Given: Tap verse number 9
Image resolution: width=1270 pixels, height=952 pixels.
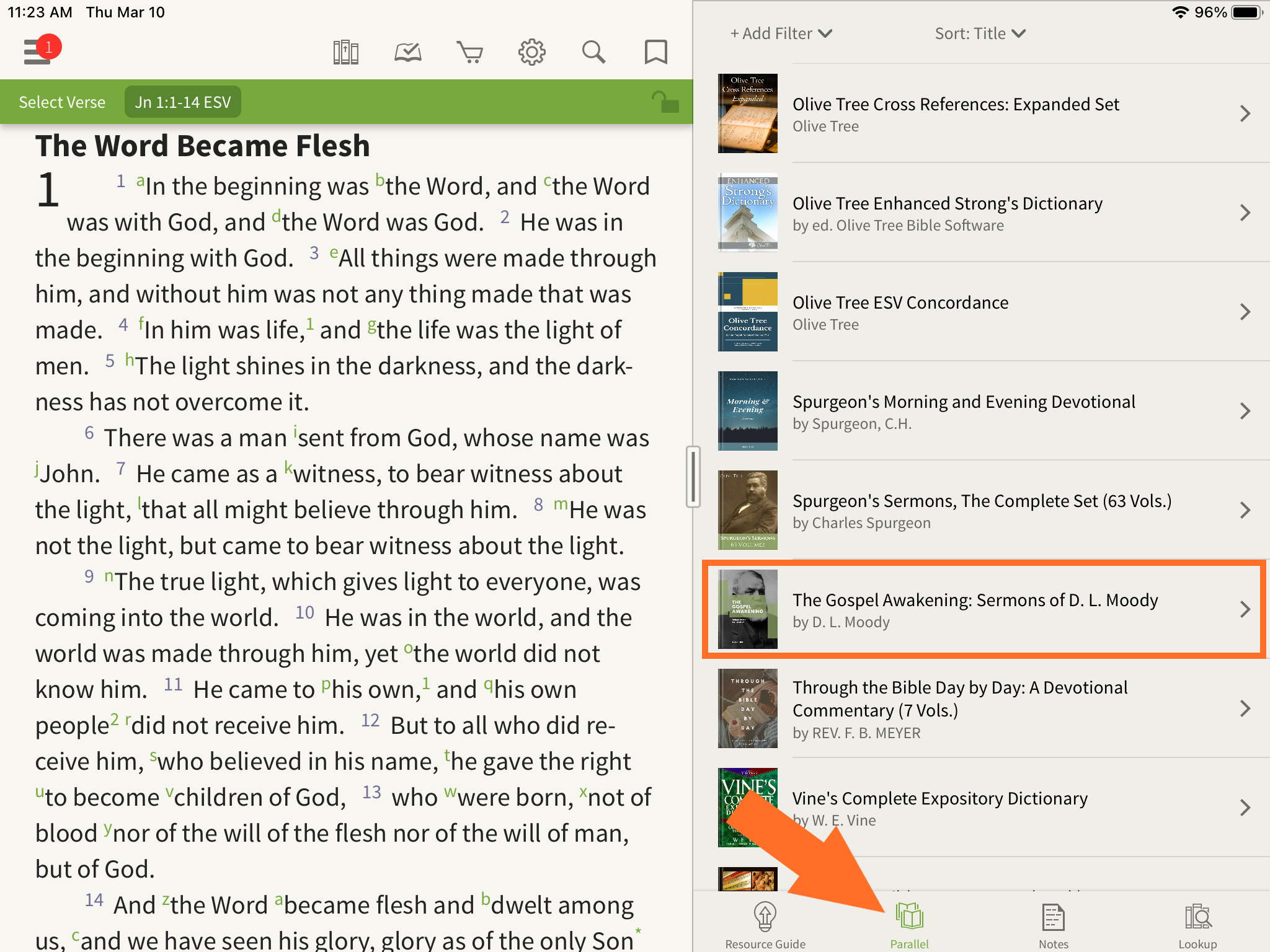Looking at the screenshot, I should point(89,576).
